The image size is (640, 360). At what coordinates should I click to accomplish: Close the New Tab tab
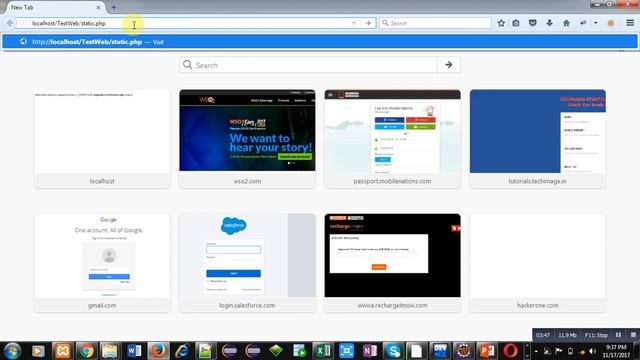98,7
